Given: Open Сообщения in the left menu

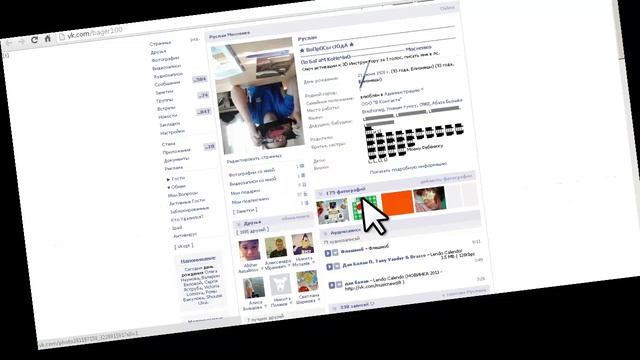Looking at the screenshot, I should point(167,84).
